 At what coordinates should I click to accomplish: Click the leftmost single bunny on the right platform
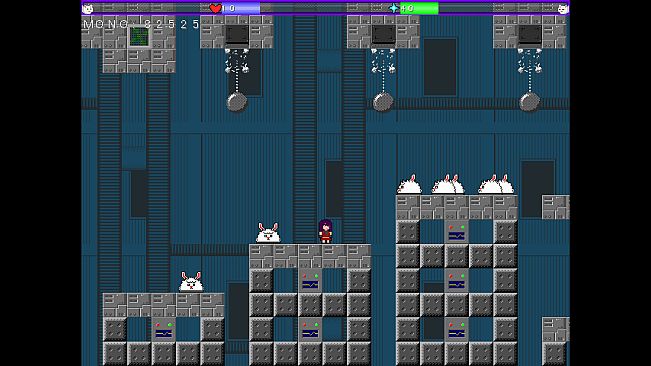pyautogui.click(x=409, y=184)
